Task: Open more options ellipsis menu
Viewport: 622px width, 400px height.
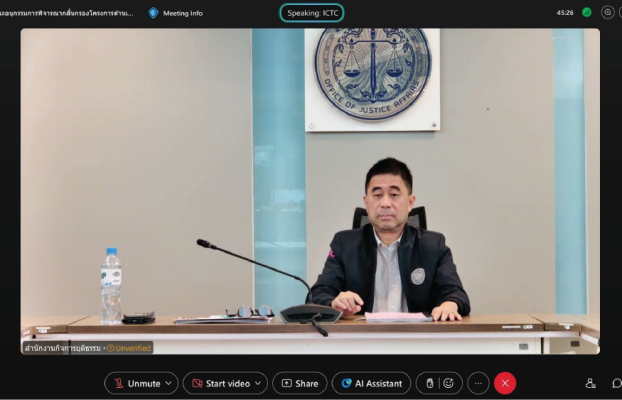Action: click(x=478, y=383)
